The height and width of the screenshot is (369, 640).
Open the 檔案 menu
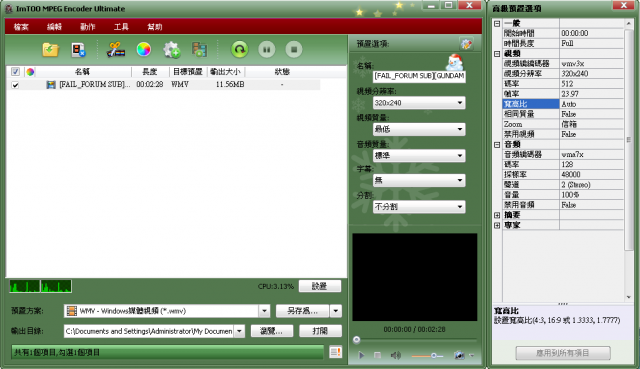[21, 27]
